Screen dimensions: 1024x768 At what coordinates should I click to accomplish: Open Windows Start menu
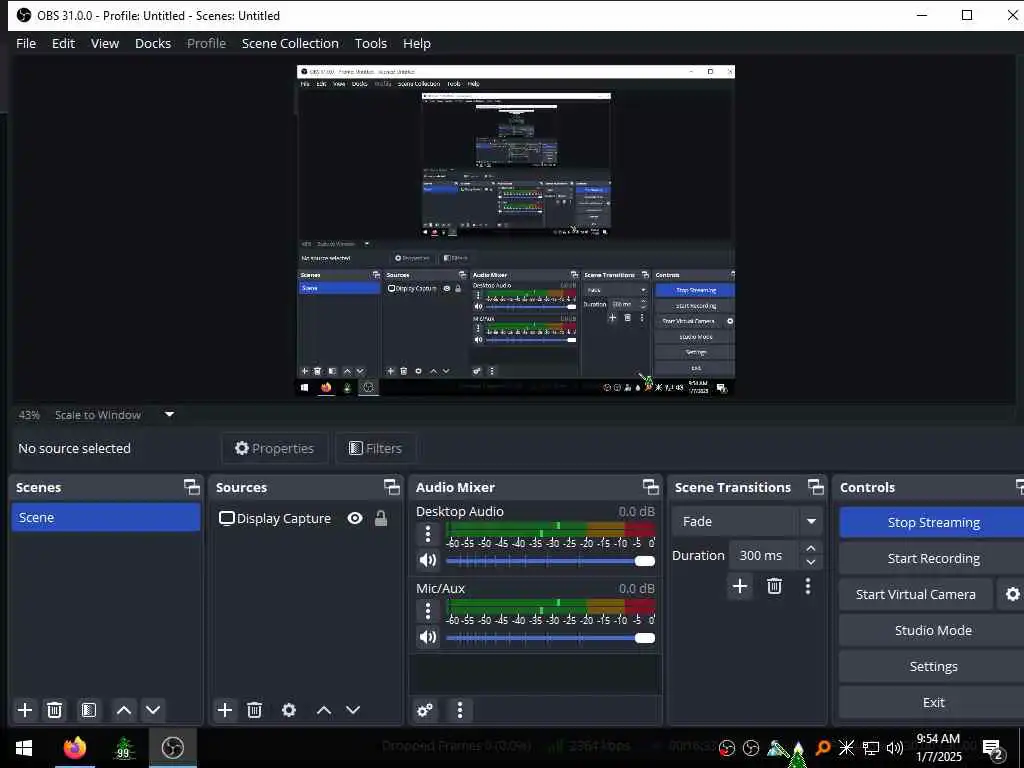(x=24, y=748)
